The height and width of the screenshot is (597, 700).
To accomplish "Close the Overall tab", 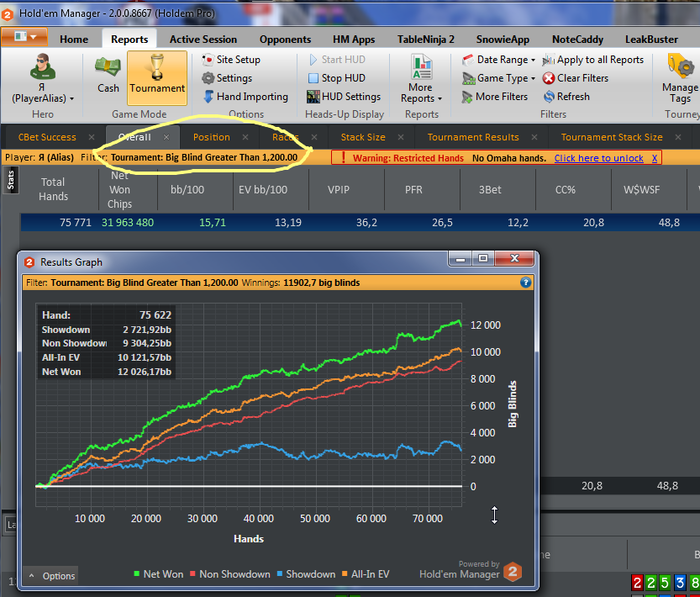I will 167,137.
